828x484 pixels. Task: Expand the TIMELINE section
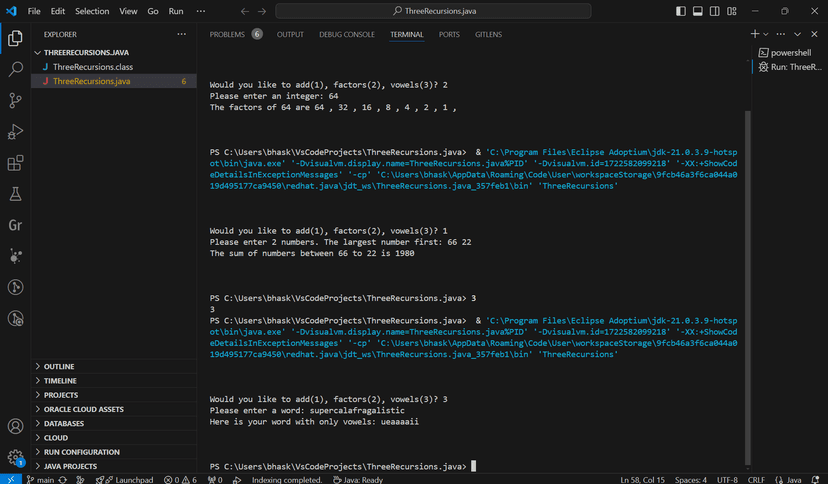coord(114,380)
